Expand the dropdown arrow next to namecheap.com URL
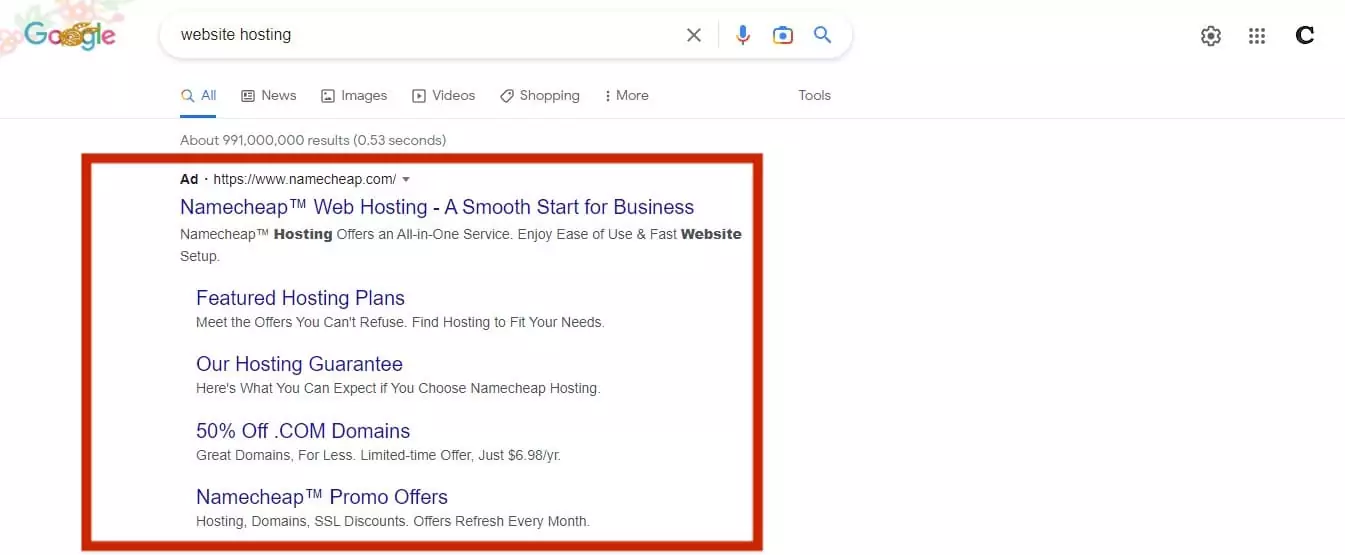 point(406,180)
